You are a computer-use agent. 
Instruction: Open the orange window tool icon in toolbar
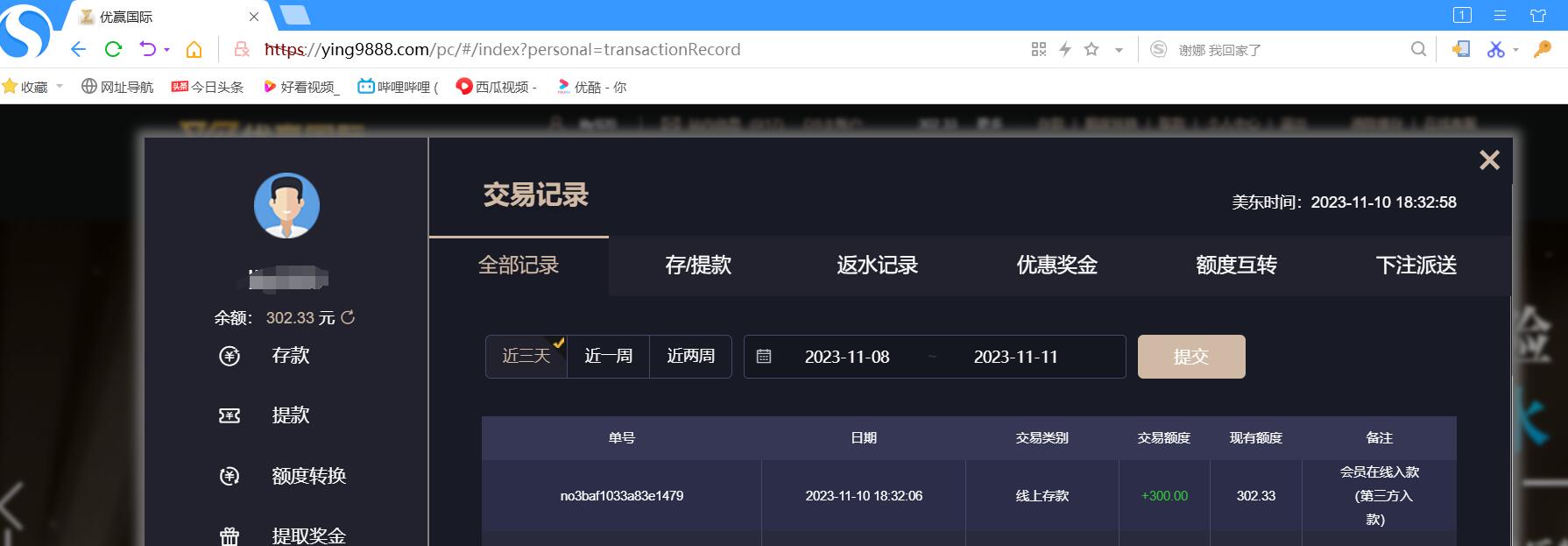click(x=1461, y=49)
